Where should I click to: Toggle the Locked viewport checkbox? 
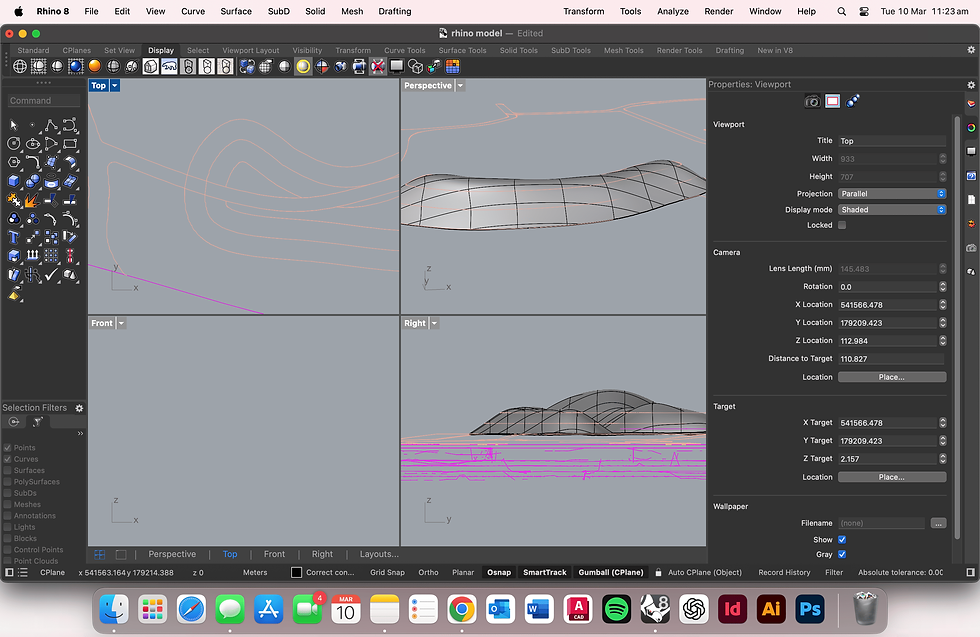[842, 225]
